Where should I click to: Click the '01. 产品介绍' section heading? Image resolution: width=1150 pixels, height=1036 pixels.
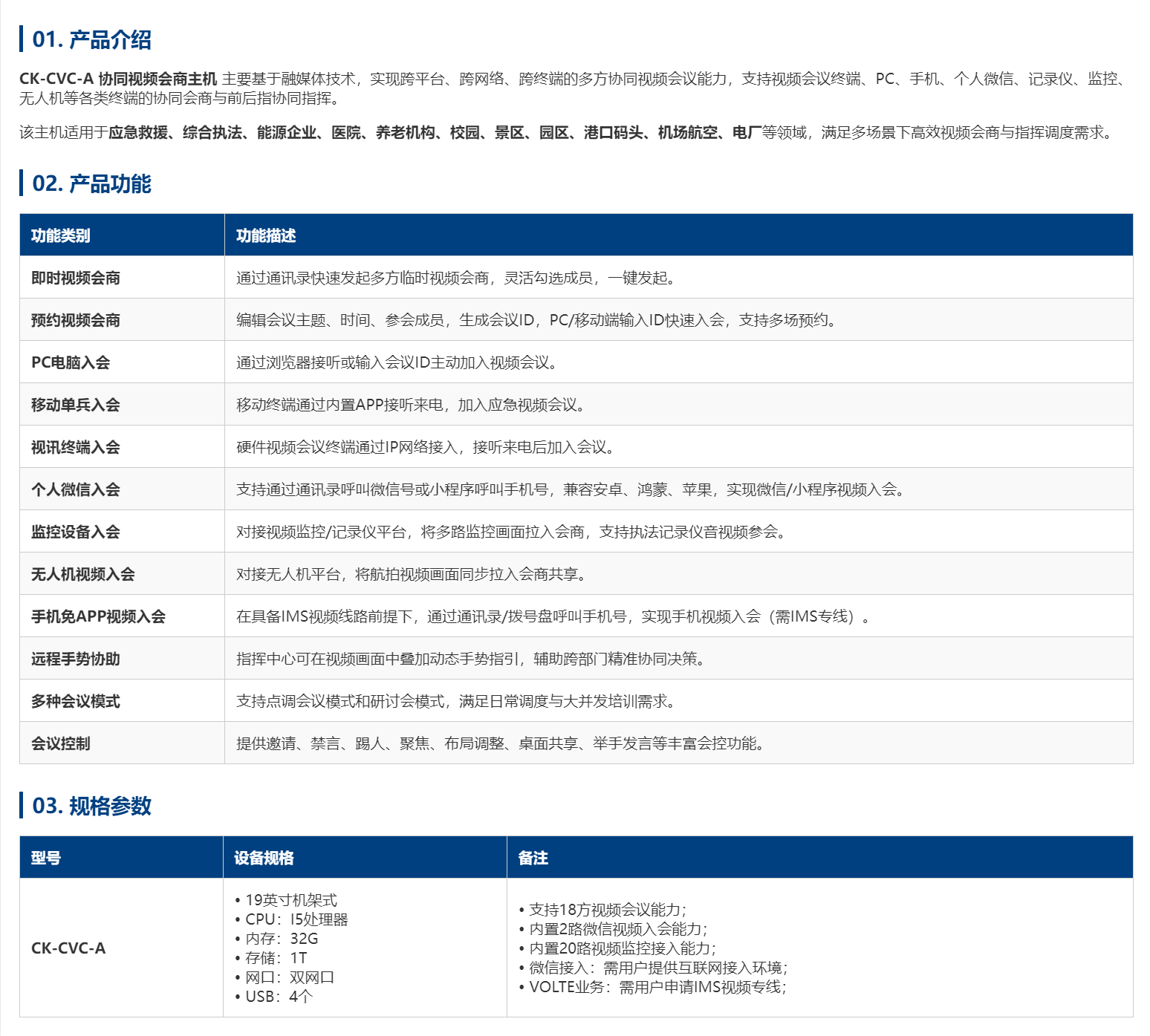click(91, 39)
